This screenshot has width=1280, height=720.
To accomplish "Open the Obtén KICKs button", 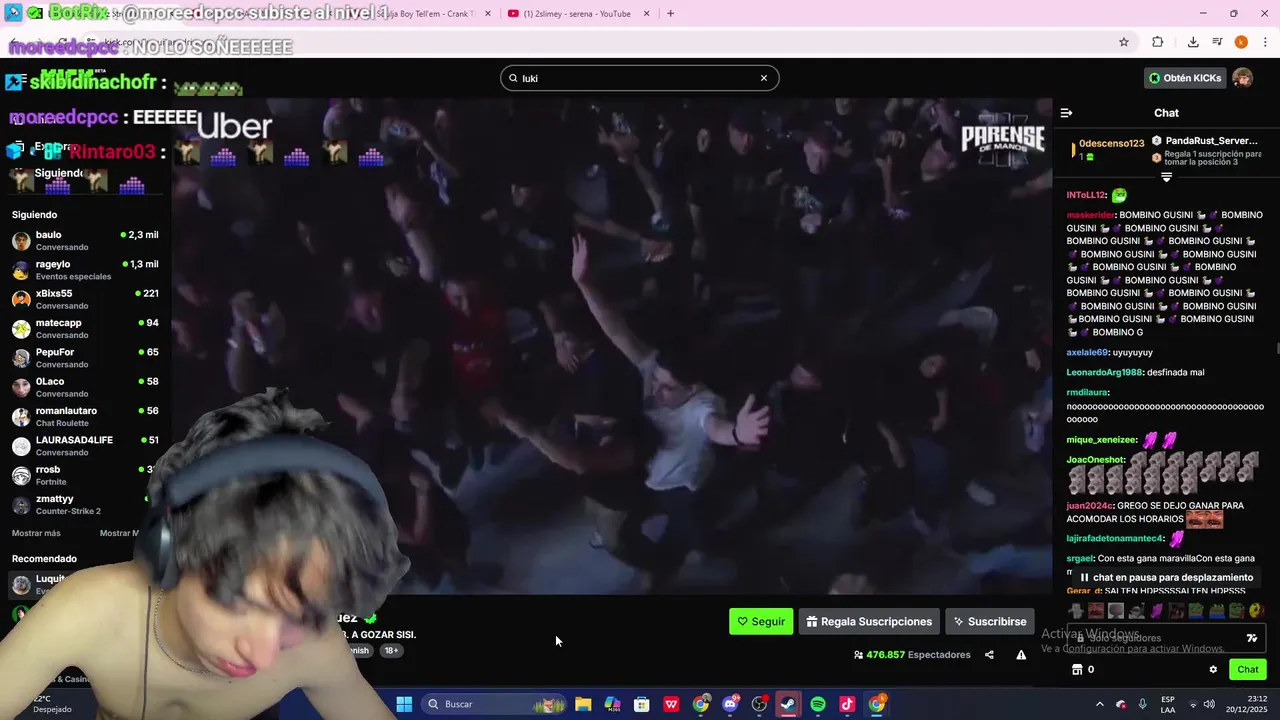I will point(1185,78).
